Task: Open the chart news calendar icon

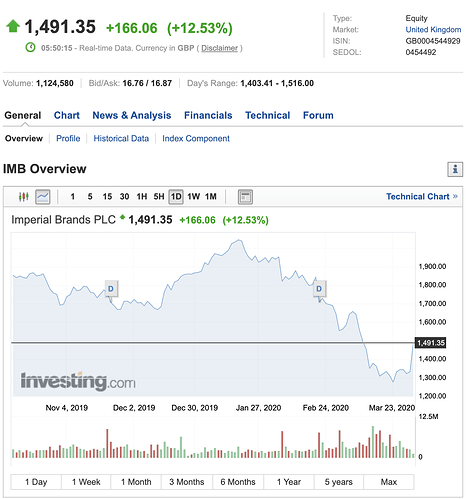Action: click(245, 197)
